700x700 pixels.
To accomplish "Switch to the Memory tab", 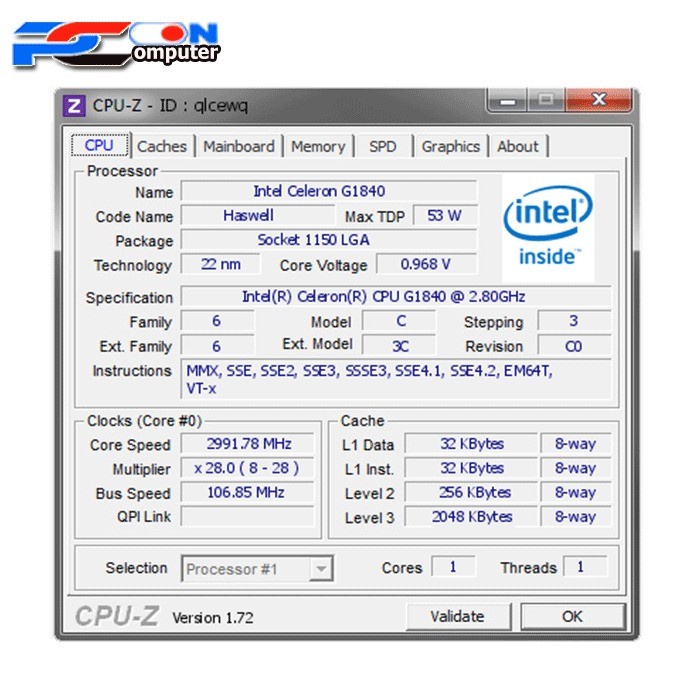I will 318,146.
